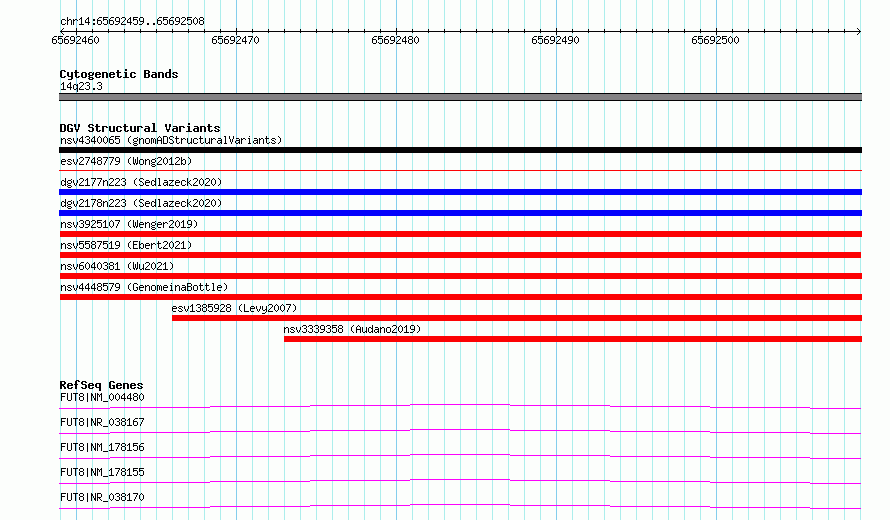This screenshot has height=520, width=890.
Task: Click the DGV Structural Variants track title
Action: pos(140,128)
